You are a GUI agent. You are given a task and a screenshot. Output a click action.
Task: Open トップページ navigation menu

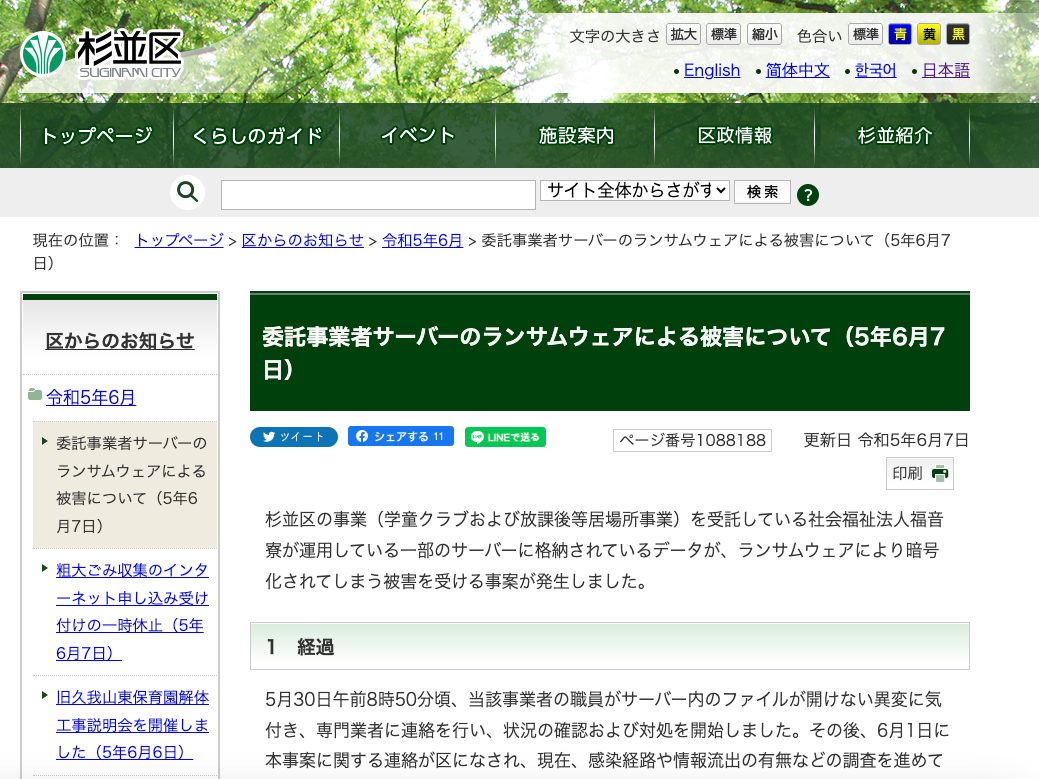tap(97, 136)
